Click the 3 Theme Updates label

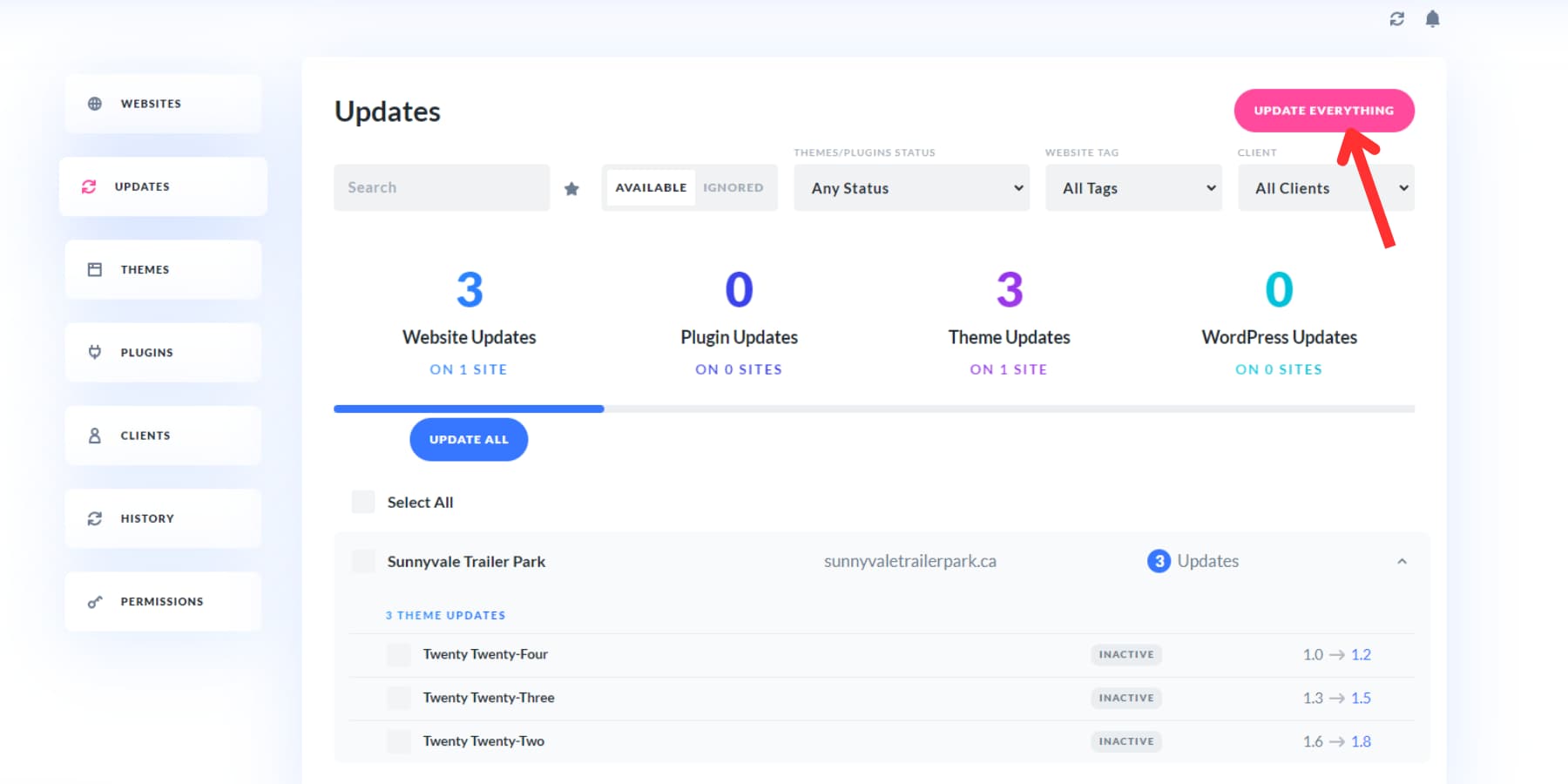point(445,615)
